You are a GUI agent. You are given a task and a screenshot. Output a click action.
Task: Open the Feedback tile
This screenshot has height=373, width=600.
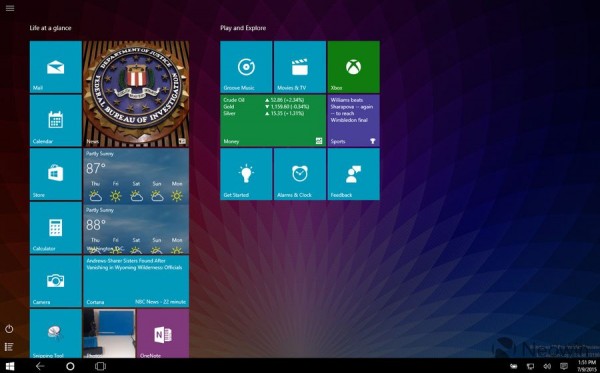354,174
